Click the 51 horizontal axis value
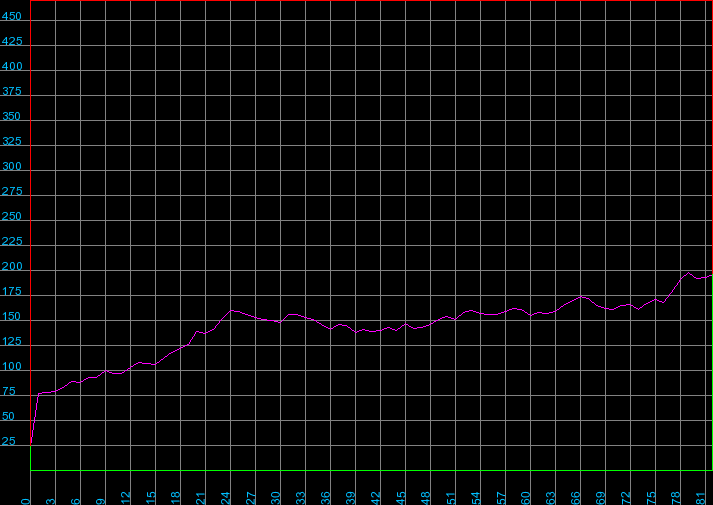This screenshot has width=713, height=505. tap(451, 498)
